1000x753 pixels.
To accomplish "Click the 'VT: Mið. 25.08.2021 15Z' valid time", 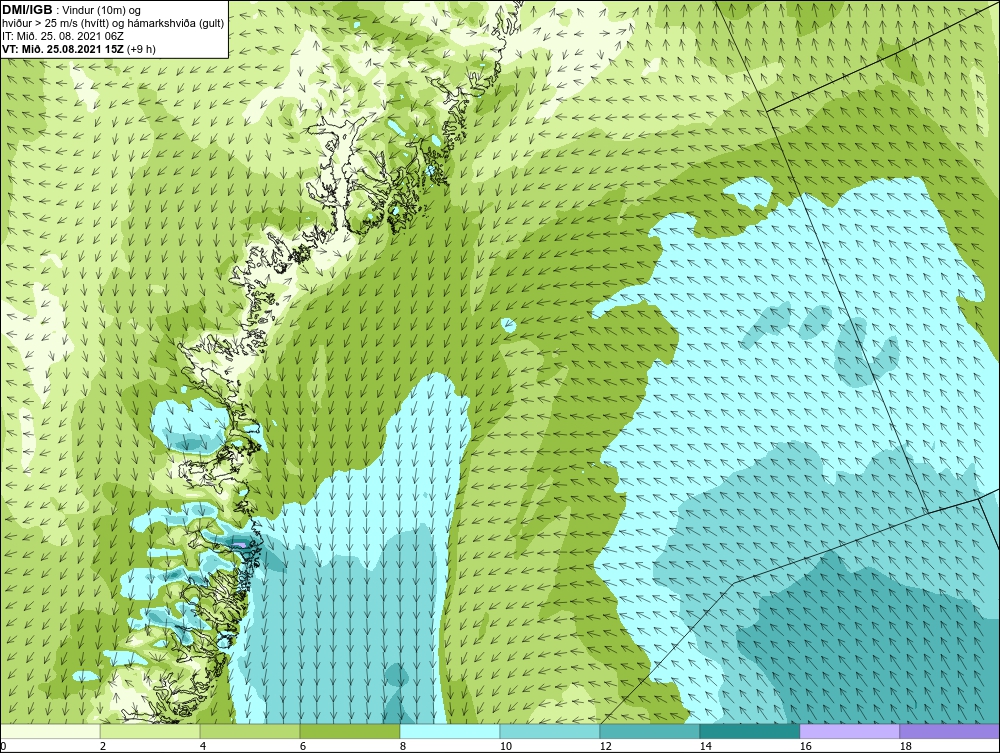I will 63,49.
